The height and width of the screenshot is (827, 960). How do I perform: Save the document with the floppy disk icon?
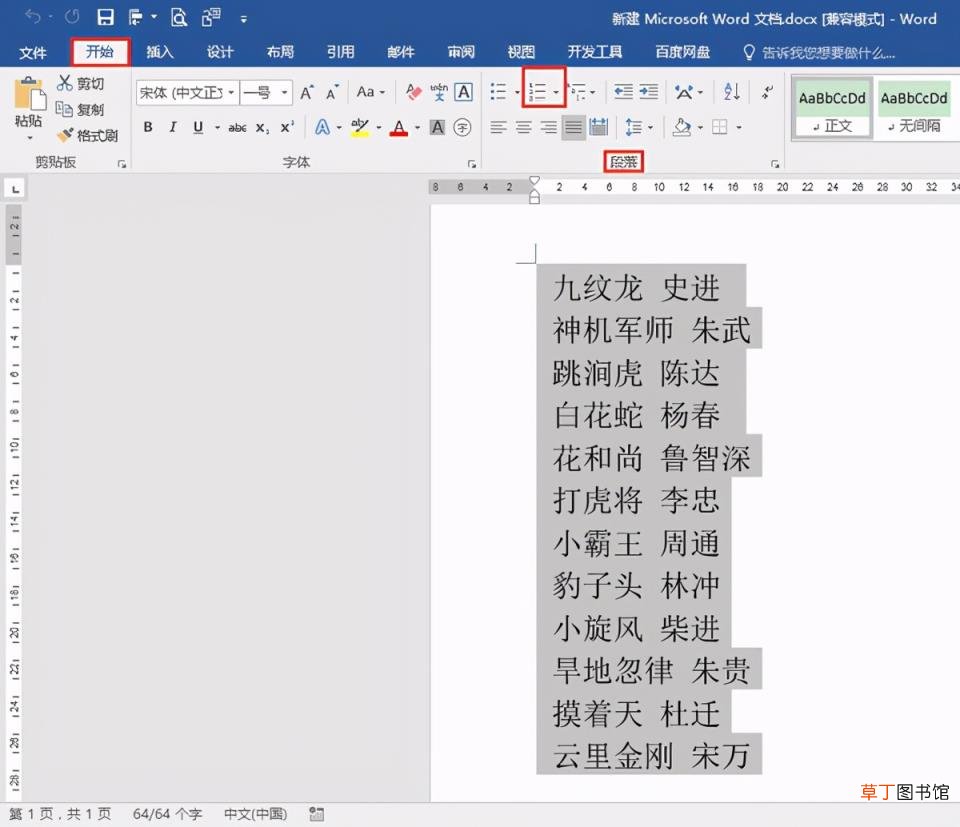(x=105, y=17)
